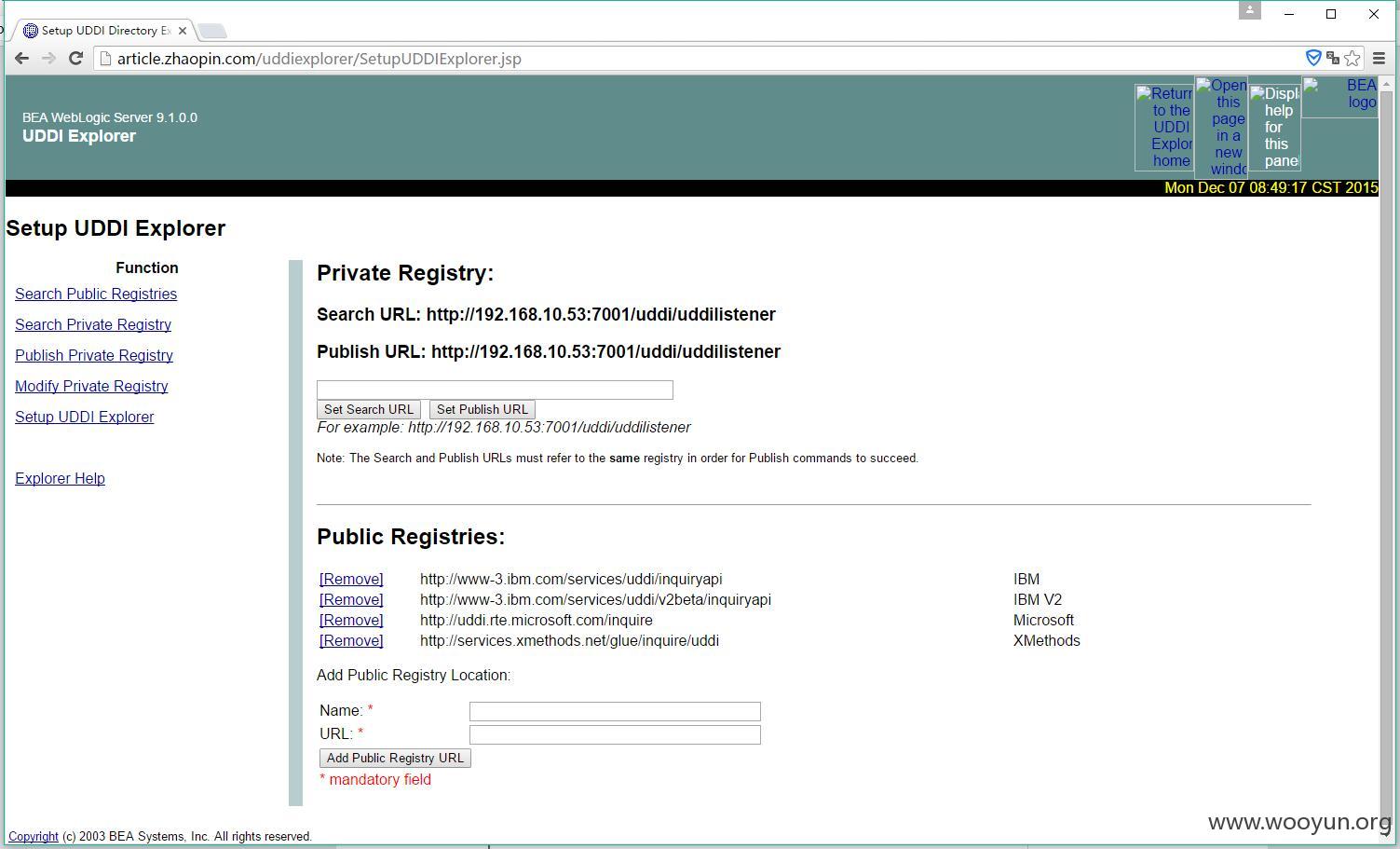This screenshot has height=849, width=1400.
Task: Remove the IBM inquiryapi registry
Action: tap(351, 580)
